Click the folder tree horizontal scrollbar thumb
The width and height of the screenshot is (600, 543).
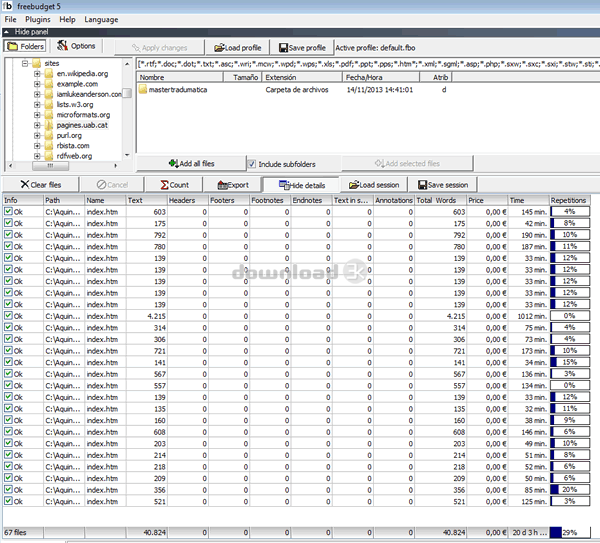51,166
